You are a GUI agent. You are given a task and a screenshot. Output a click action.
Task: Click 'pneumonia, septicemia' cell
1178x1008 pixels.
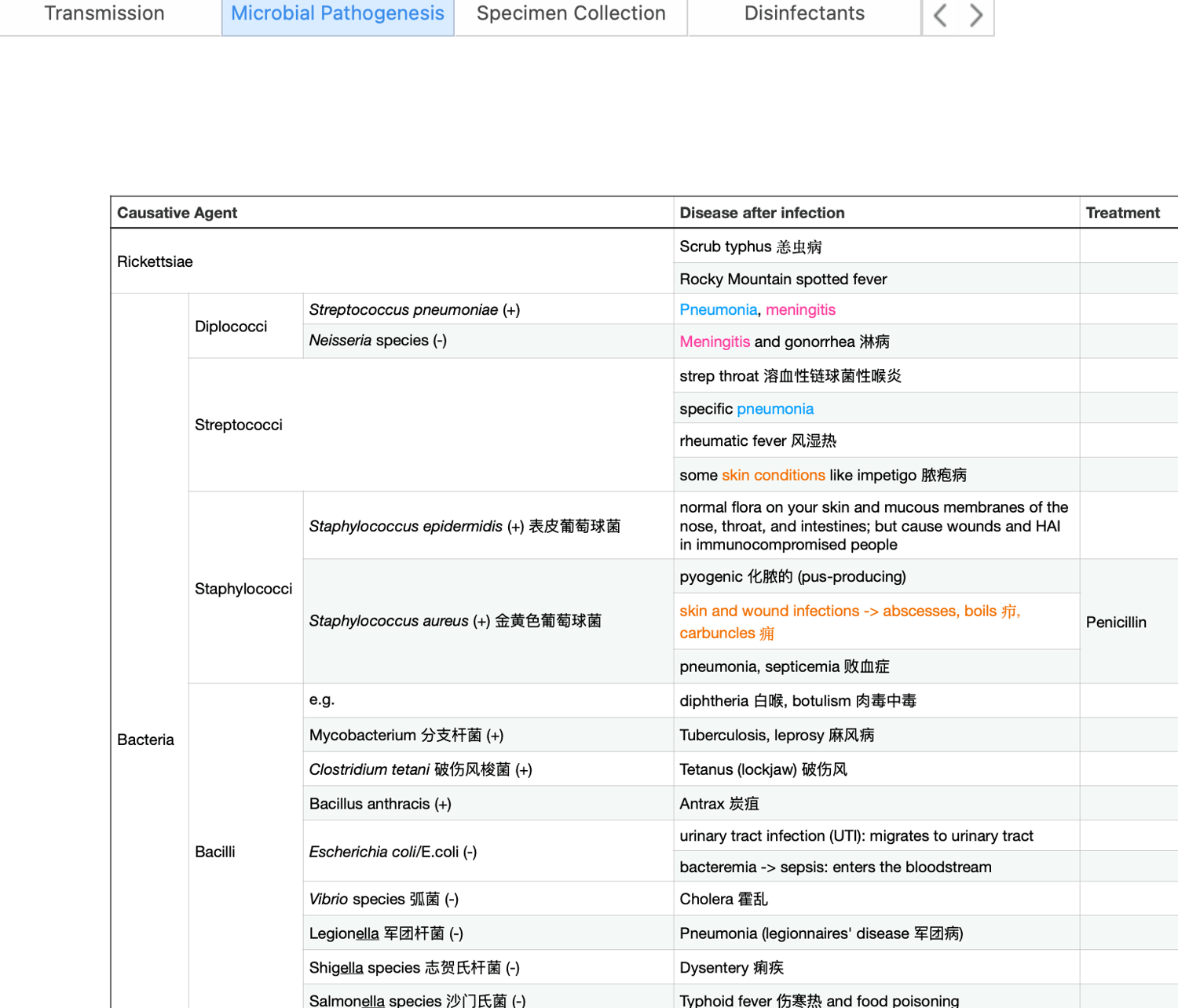876,667
